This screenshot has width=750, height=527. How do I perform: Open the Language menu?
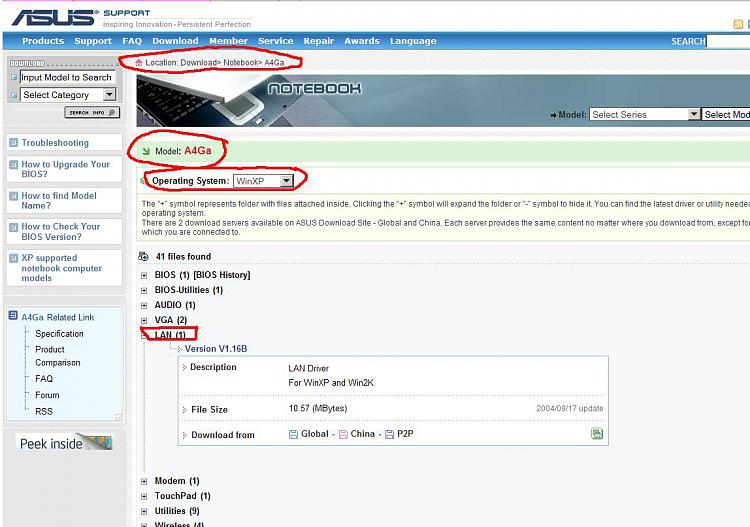pos(413,41)
